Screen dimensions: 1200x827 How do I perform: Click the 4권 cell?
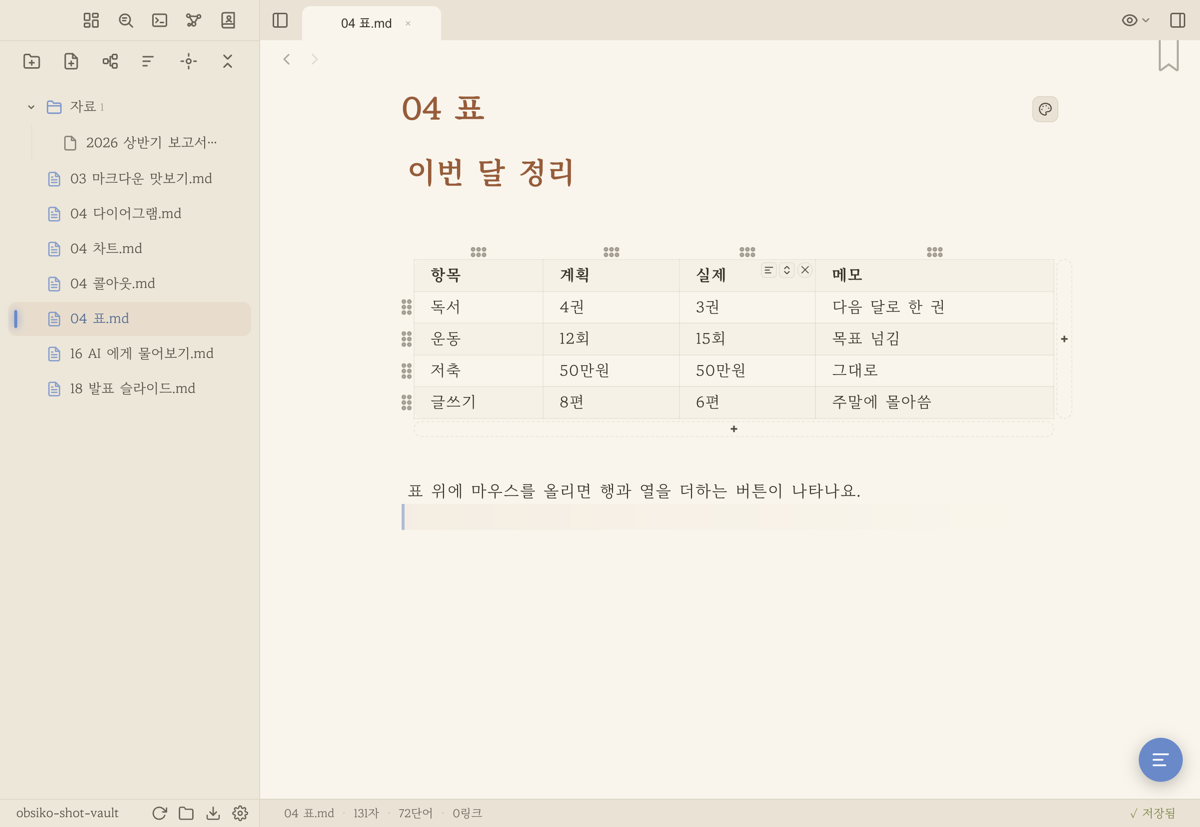coord(611,307)
